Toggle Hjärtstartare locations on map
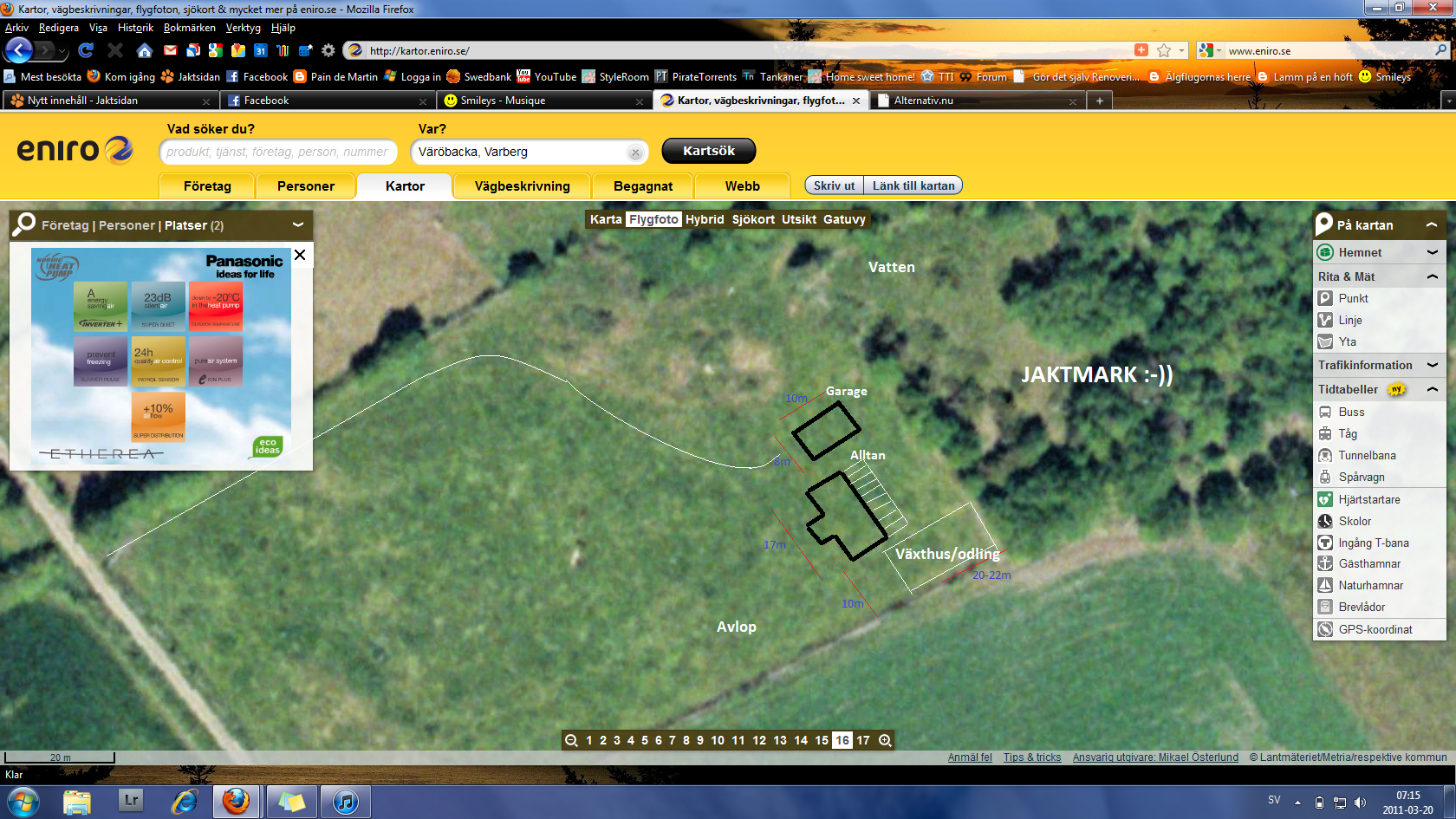Image resolution: width=1456 pixels, height=819 pixels. pyautogui.click(x=1368, y=499)
